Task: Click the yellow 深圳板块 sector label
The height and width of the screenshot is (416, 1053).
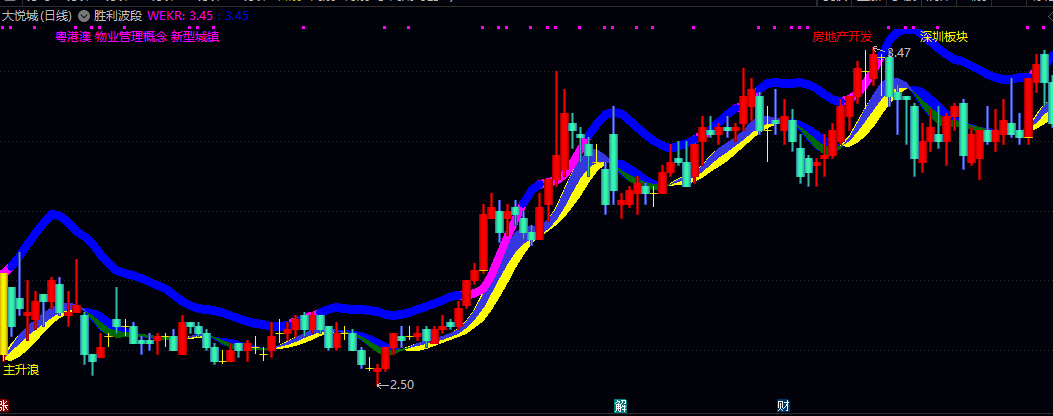Action: click(944, 37)
